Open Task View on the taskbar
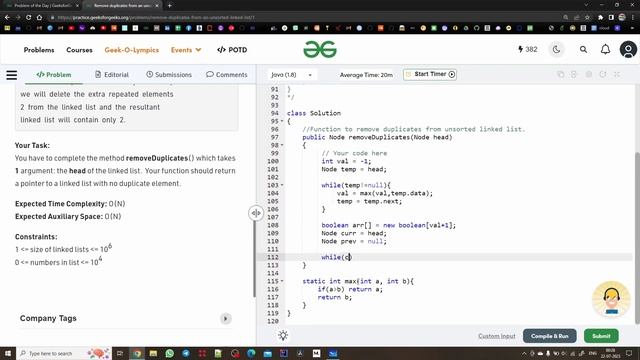 (x=120, y=353)
